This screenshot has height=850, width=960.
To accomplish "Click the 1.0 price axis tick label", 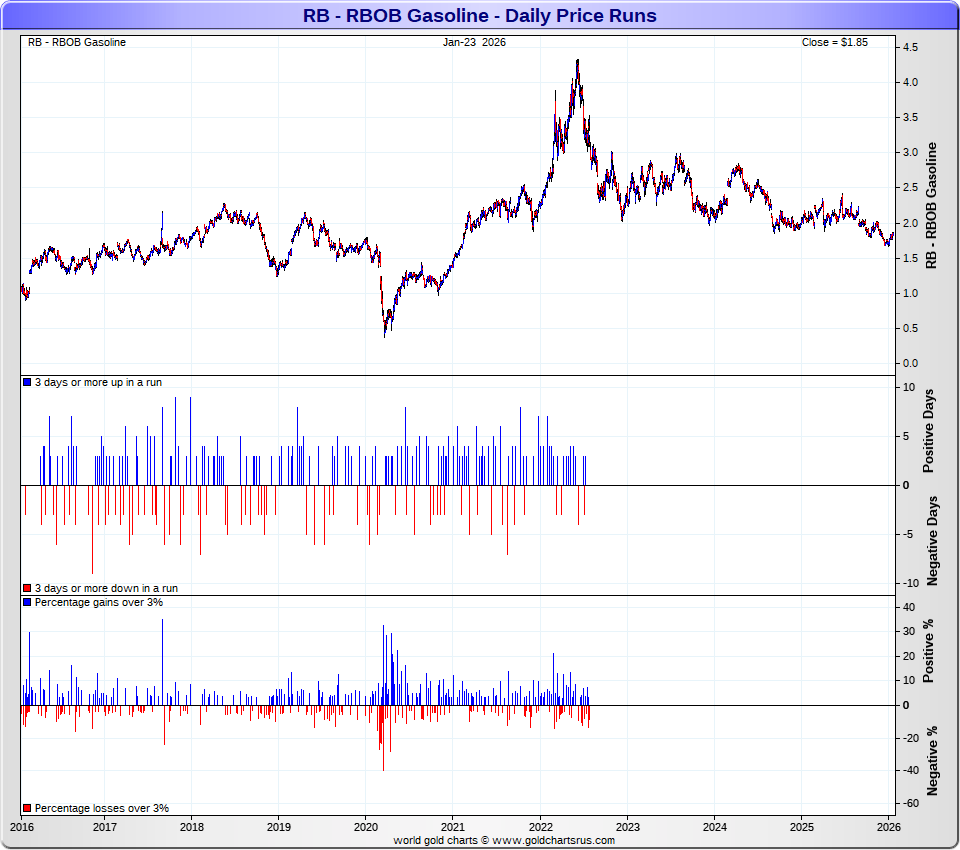I will point(910,293).
